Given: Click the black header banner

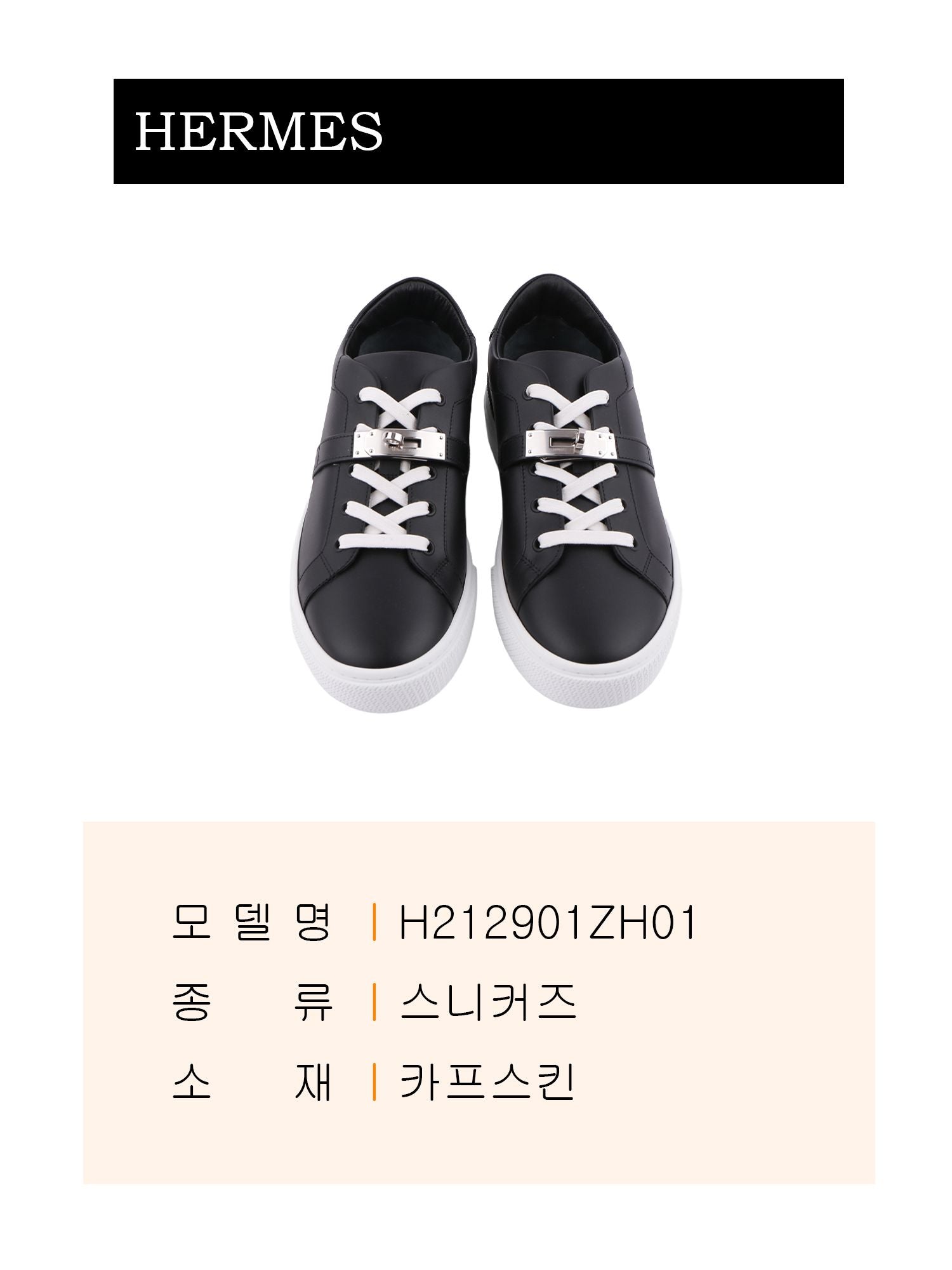Looking at the screenshot, I should (479, 131).
